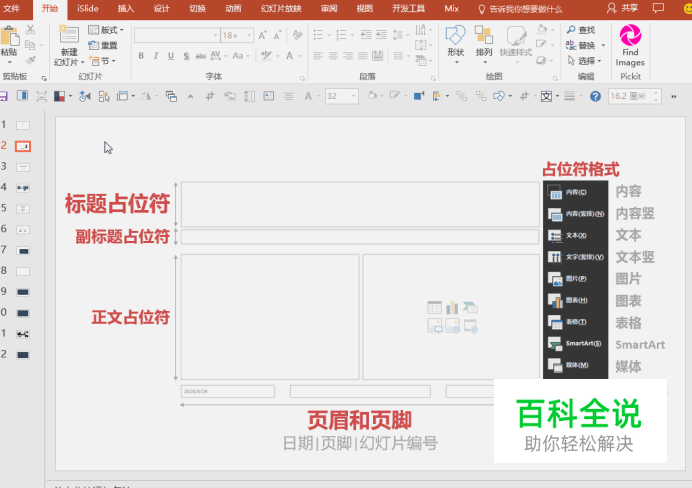The image size is (692, 488).
Task: Click the 内容(C) placeholder format item
Action: (575, 192)
